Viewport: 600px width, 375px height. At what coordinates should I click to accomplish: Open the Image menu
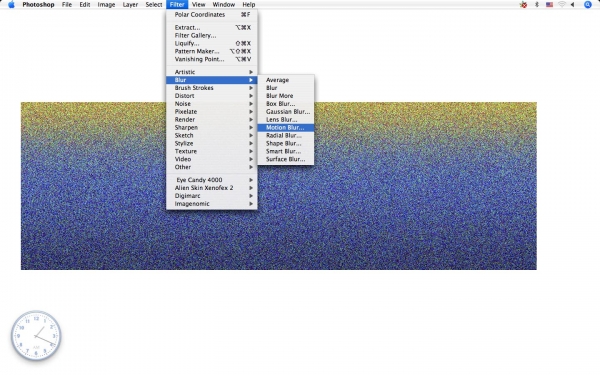pos(106,5)
